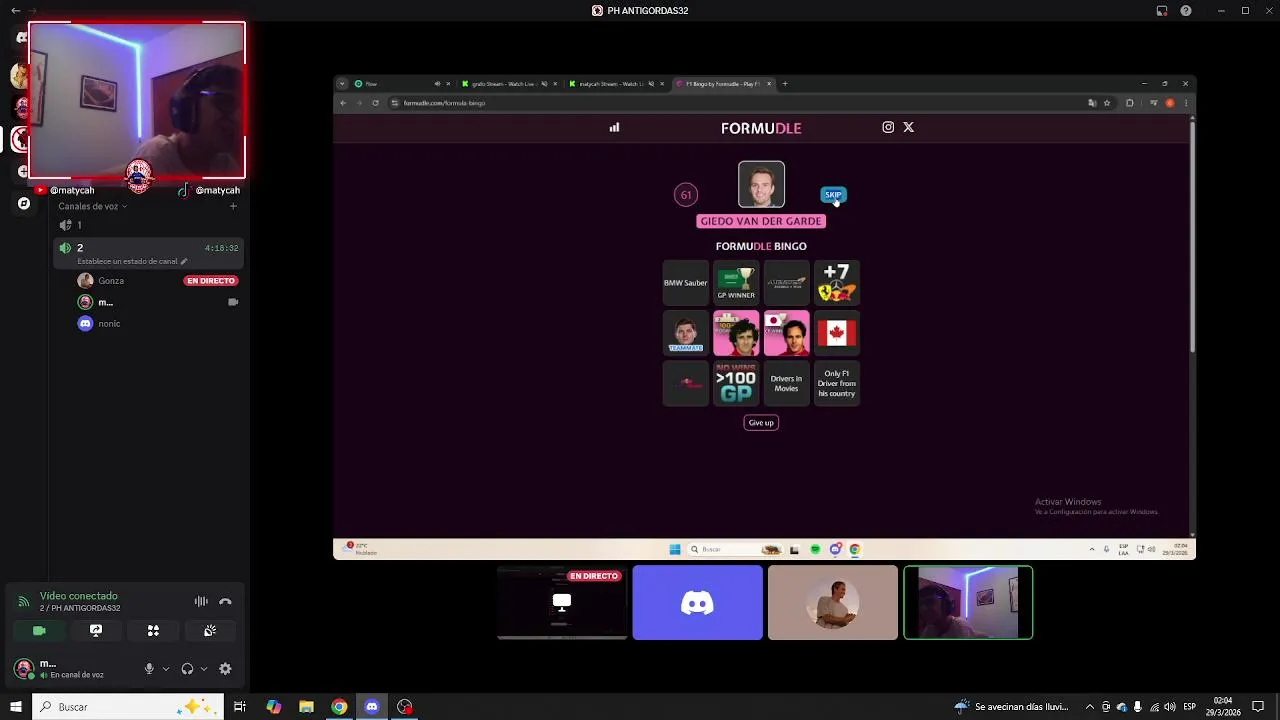Share your screen in Discord
This screenshot has width=1280, height=720.
click(96, 631)
